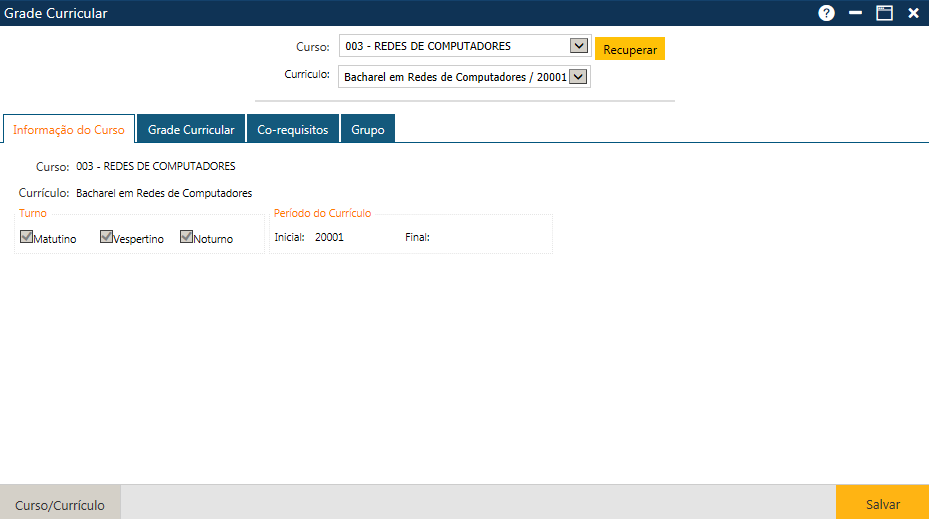Click the Inicial period value 20001
The width and height of the screenshot is (929, 519).
point(329,237)
